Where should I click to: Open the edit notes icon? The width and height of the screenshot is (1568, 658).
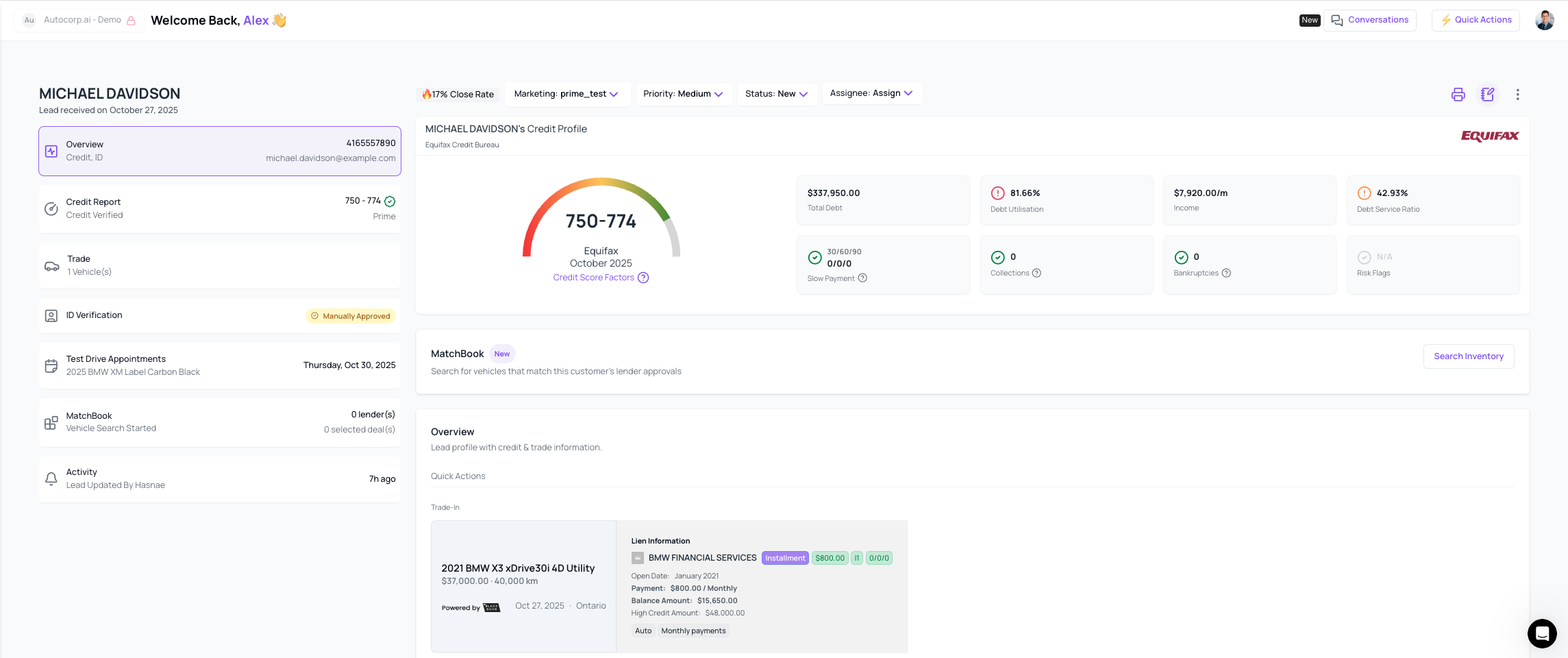[1487, 95]
